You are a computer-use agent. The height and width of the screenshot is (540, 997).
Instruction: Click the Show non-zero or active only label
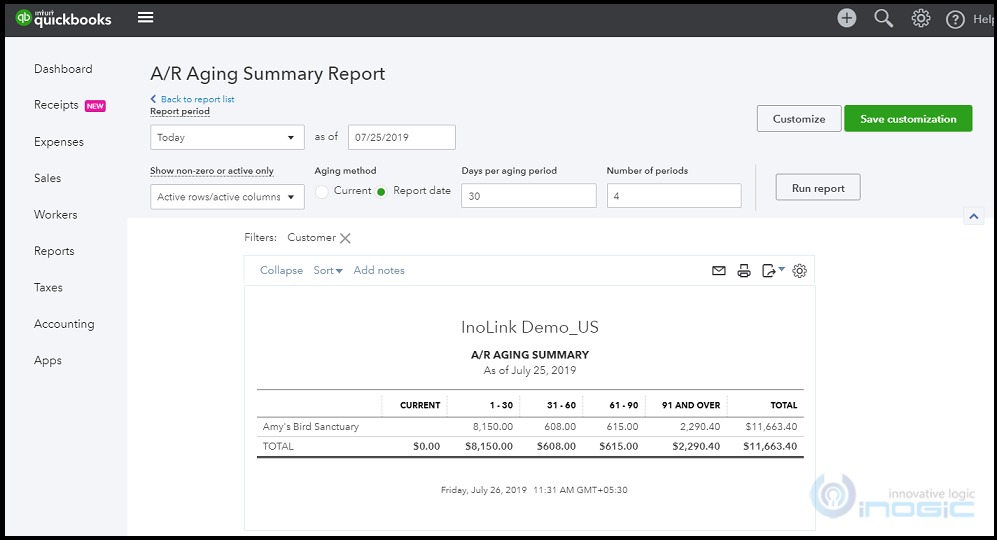point(212,171)
